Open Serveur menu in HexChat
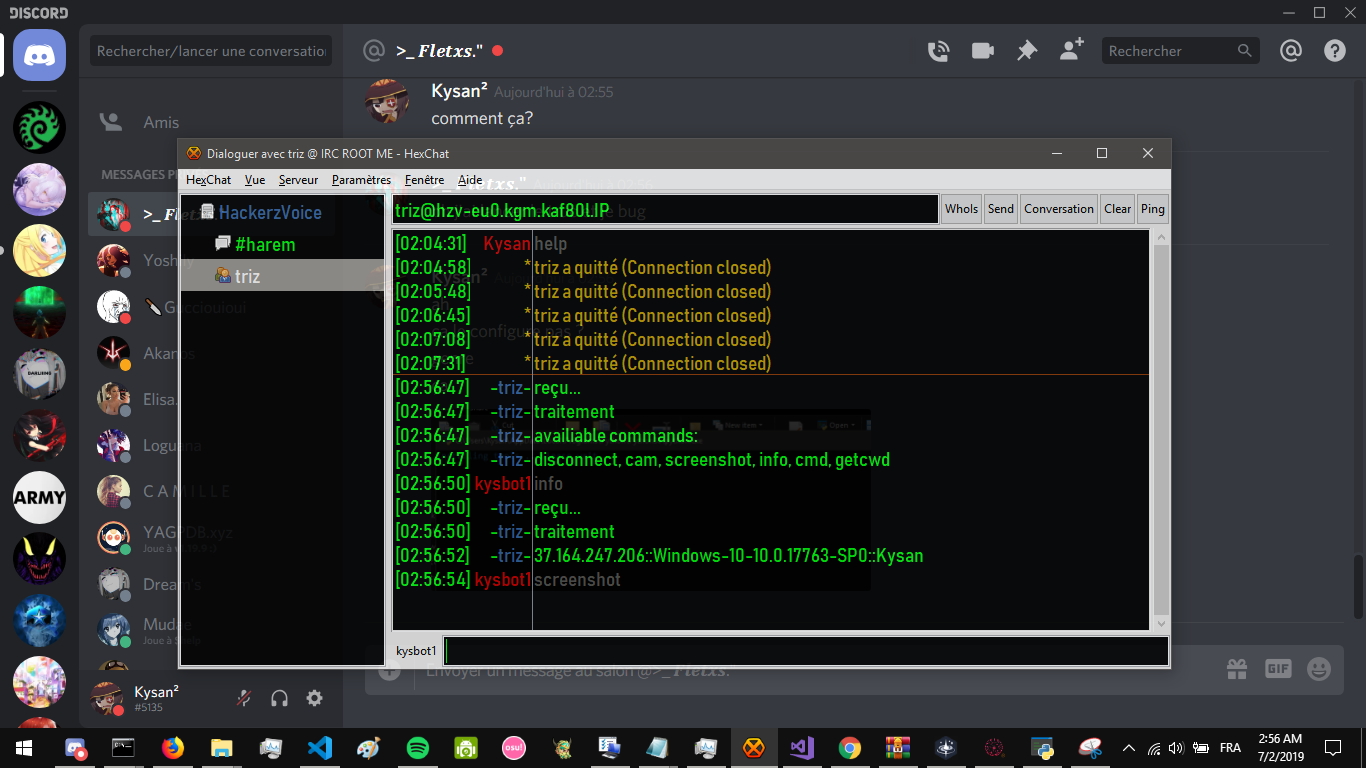Image resolution: width=1366 pixels, height=768 pixels. (x=298, y=180)
